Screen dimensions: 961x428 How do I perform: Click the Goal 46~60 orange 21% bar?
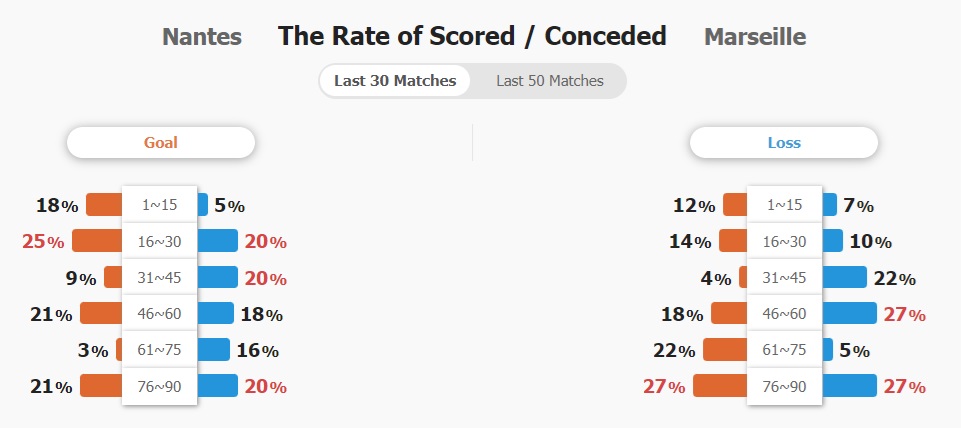(101, 313)
